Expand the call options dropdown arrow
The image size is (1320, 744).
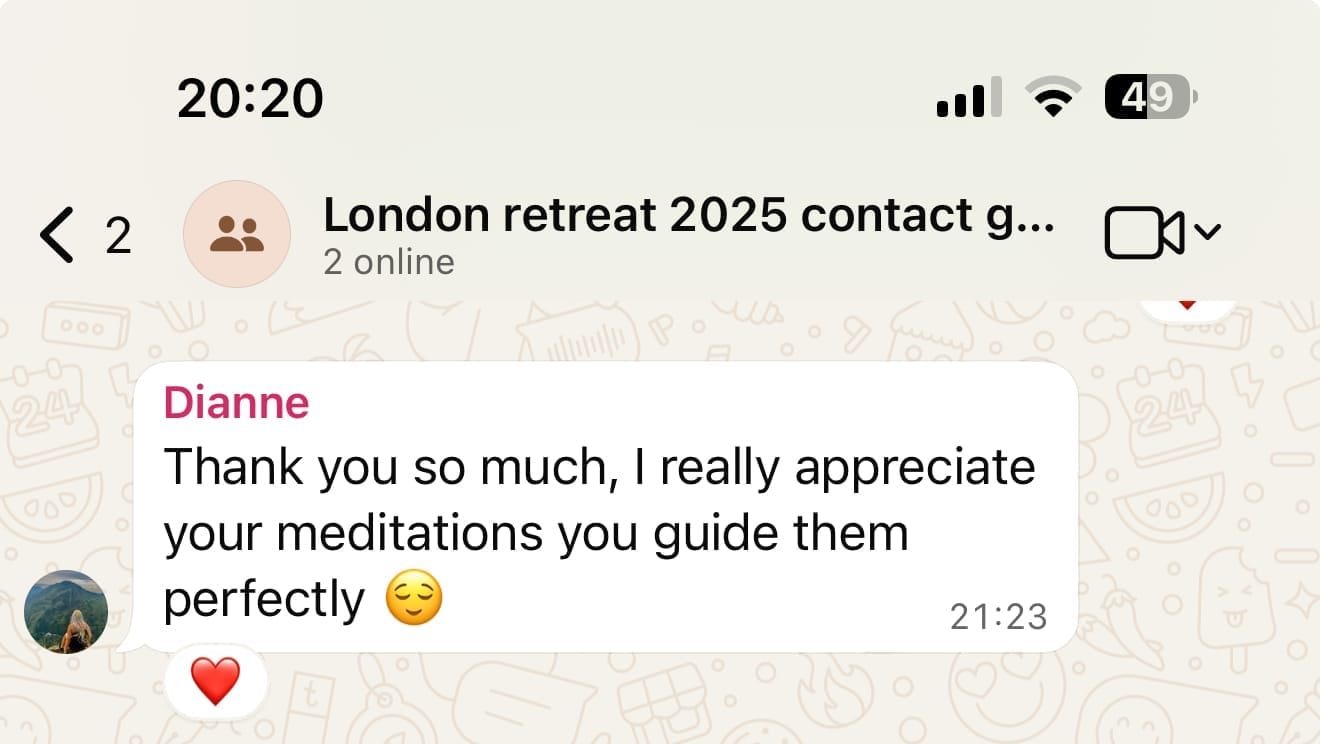coord(1208,232)
